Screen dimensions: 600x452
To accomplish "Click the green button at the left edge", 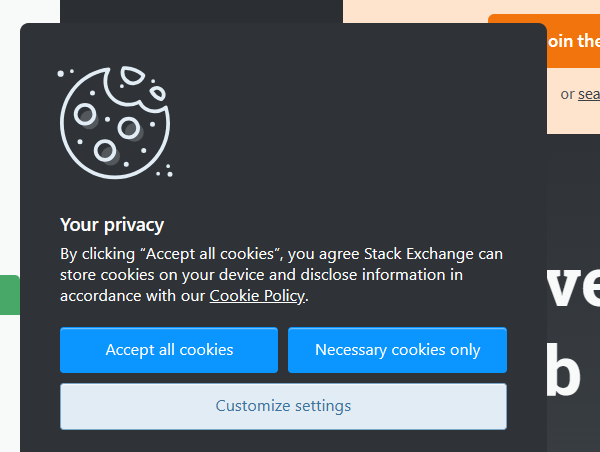I will click(x=10, y=295).
